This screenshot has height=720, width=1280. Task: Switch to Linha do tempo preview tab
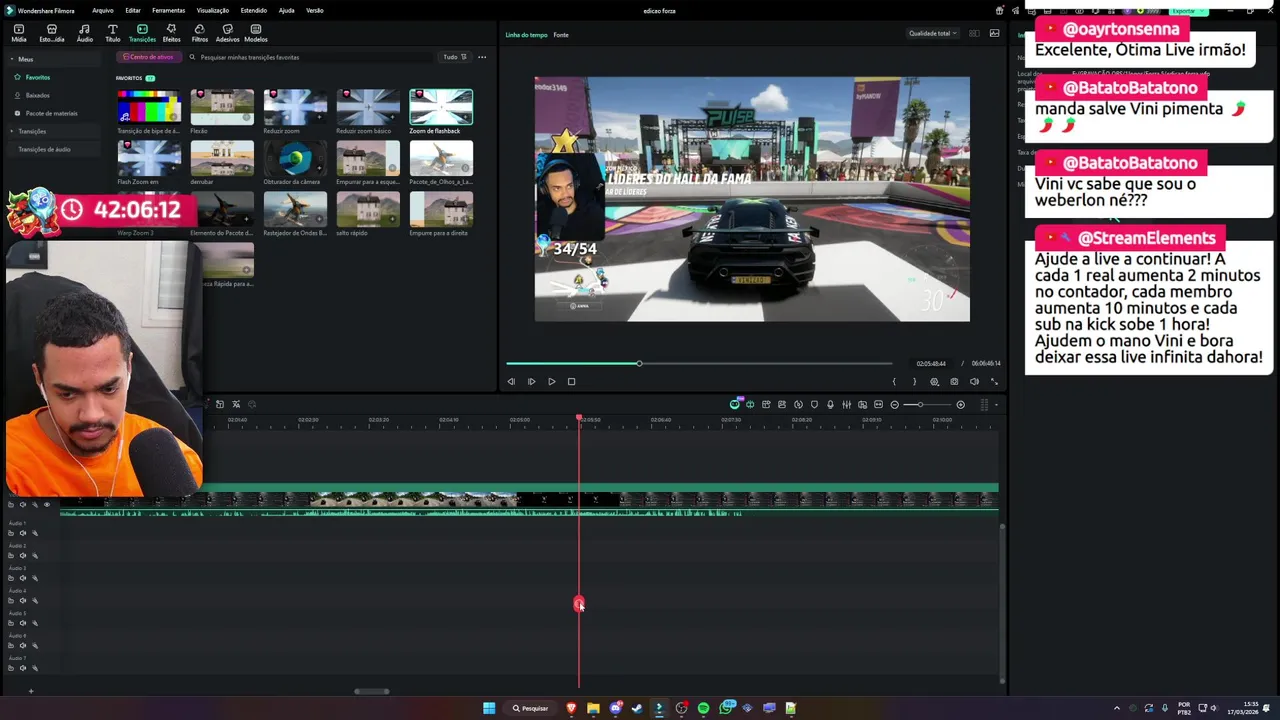pyautogui.click(x=526, y=35)
